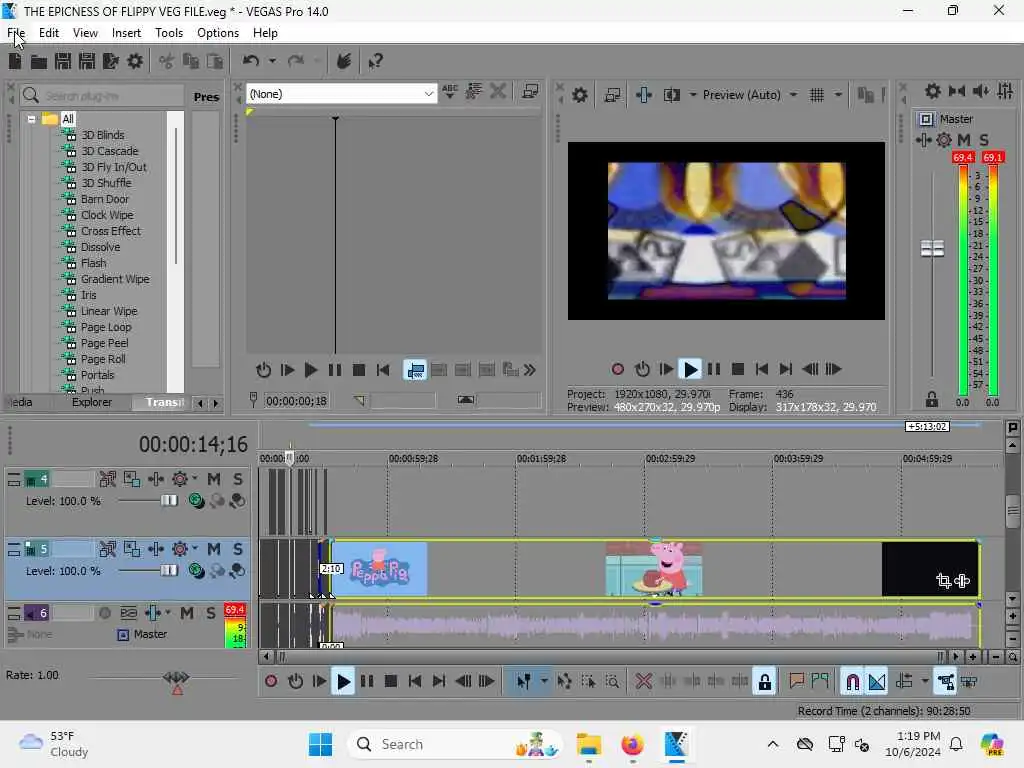Open the Master bus audio properties gear

(x=933, y=91)
